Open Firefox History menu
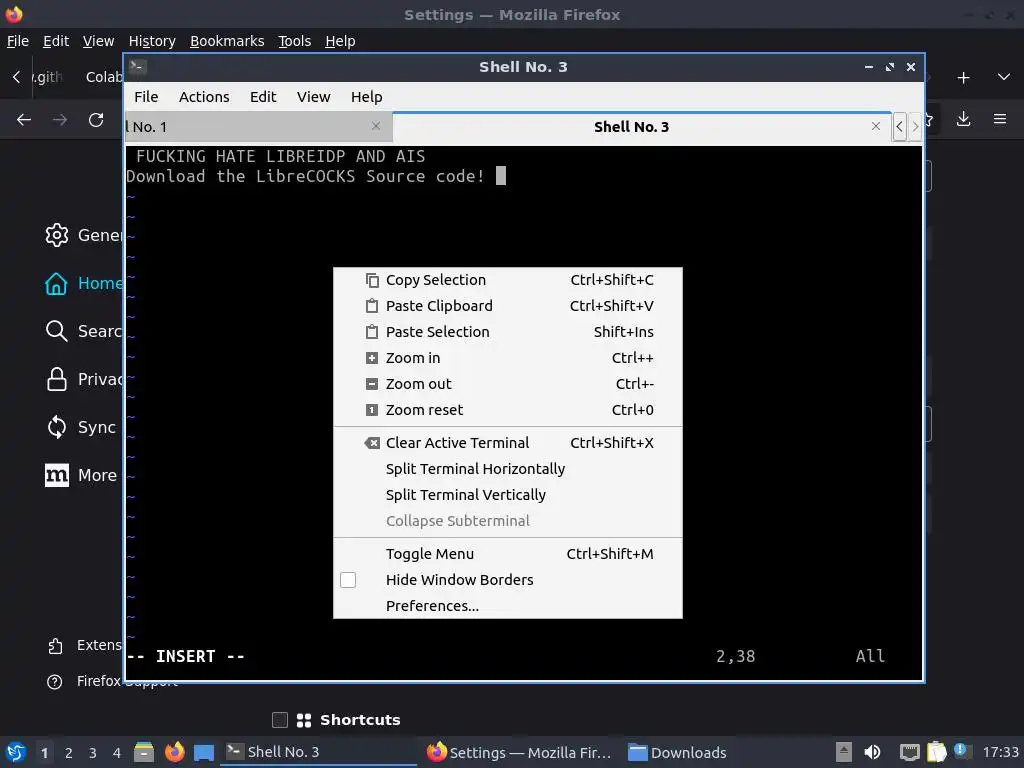Viewport: 1024px width, 768px height. coord(152,41)
